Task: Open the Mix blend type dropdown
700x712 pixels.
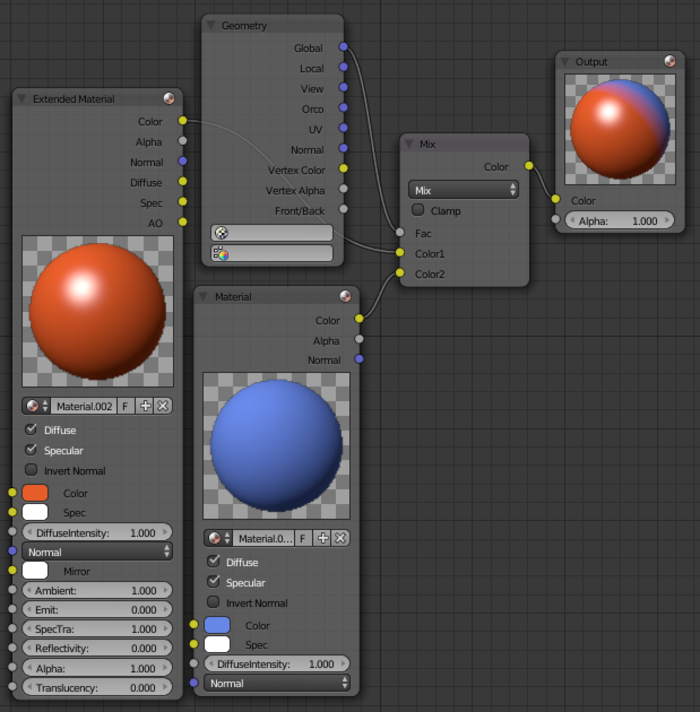Action: (463, 189)
